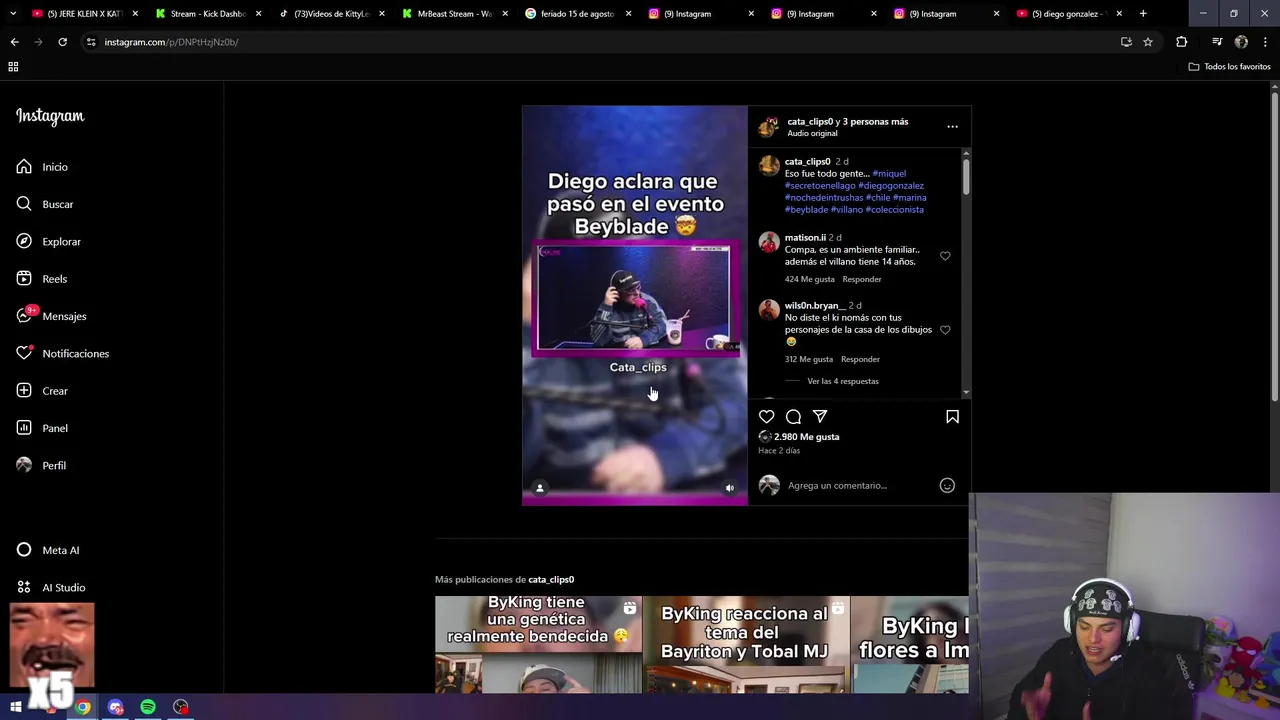
Task: Click Responder under wils0n.bryan__ comment
Action: click(x=860, y=359)
